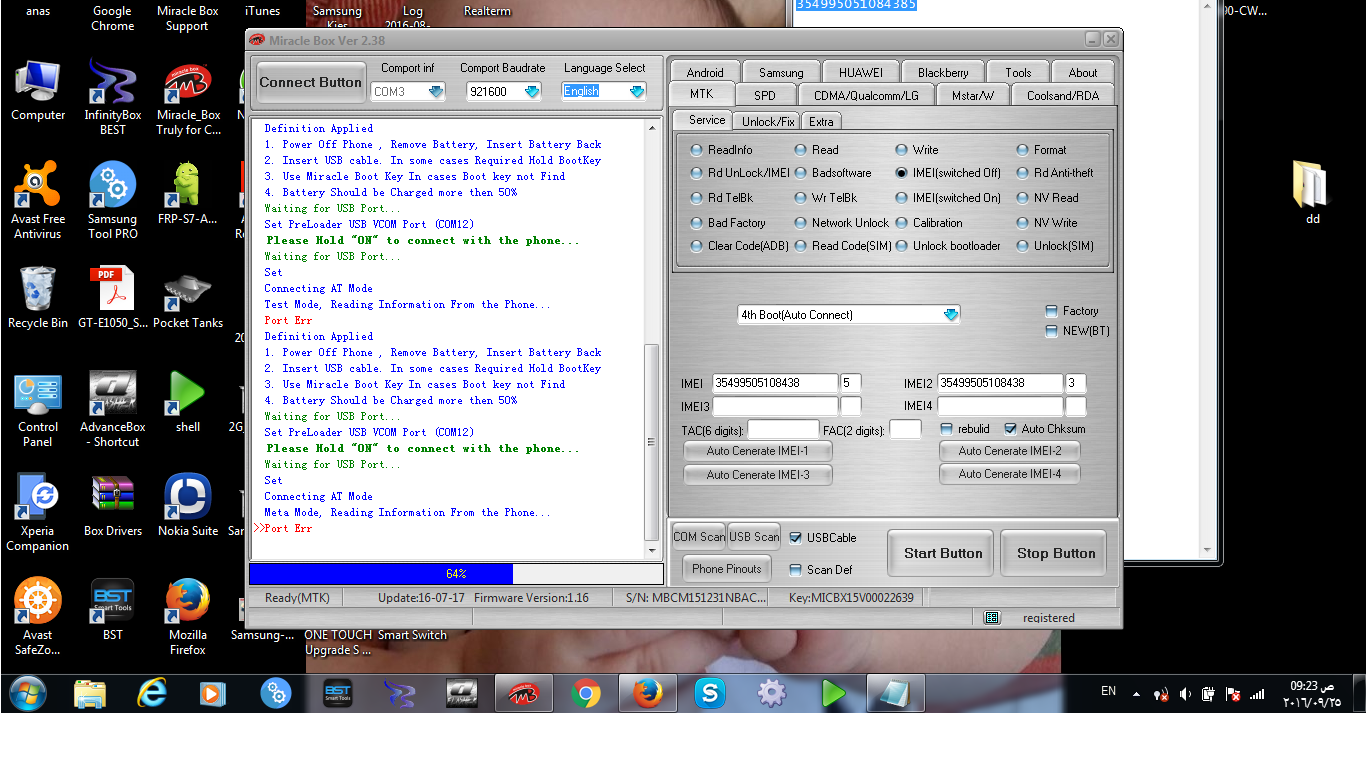Launch Nokia Suite desktop icon
Screen dimensions: 1366x768
pyautogui.click(x=188, y=506)
